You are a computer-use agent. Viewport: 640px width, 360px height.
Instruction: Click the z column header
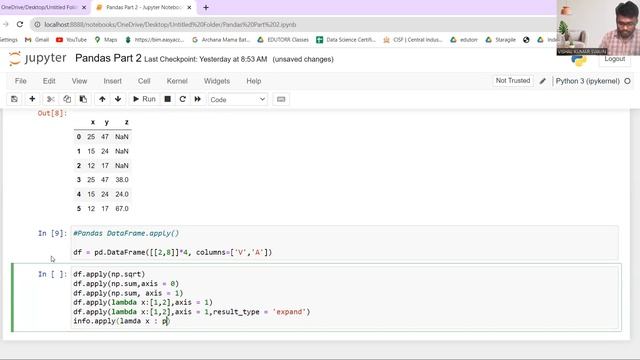pos(127,122)
